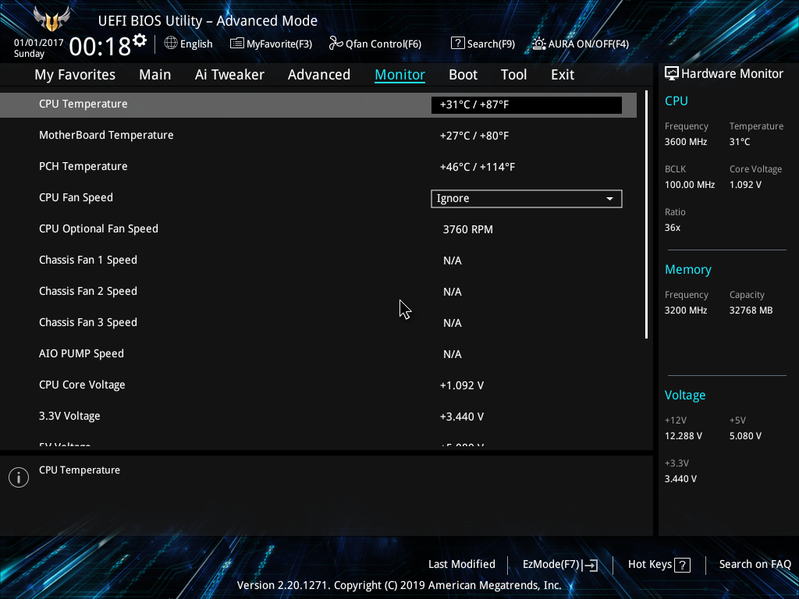Open the Tool tab

point(514,74)
